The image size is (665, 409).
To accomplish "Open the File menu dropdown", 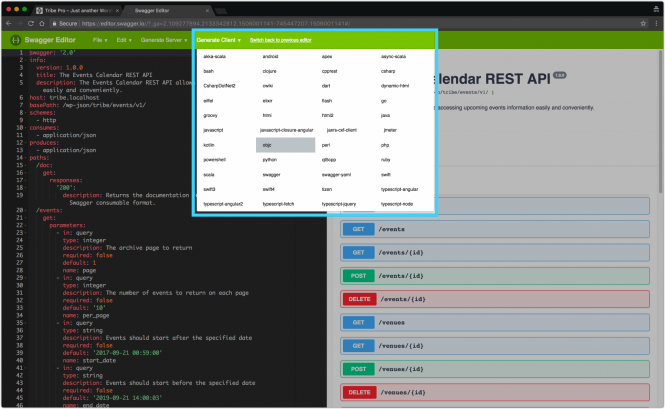I will [x=100, y=40].
